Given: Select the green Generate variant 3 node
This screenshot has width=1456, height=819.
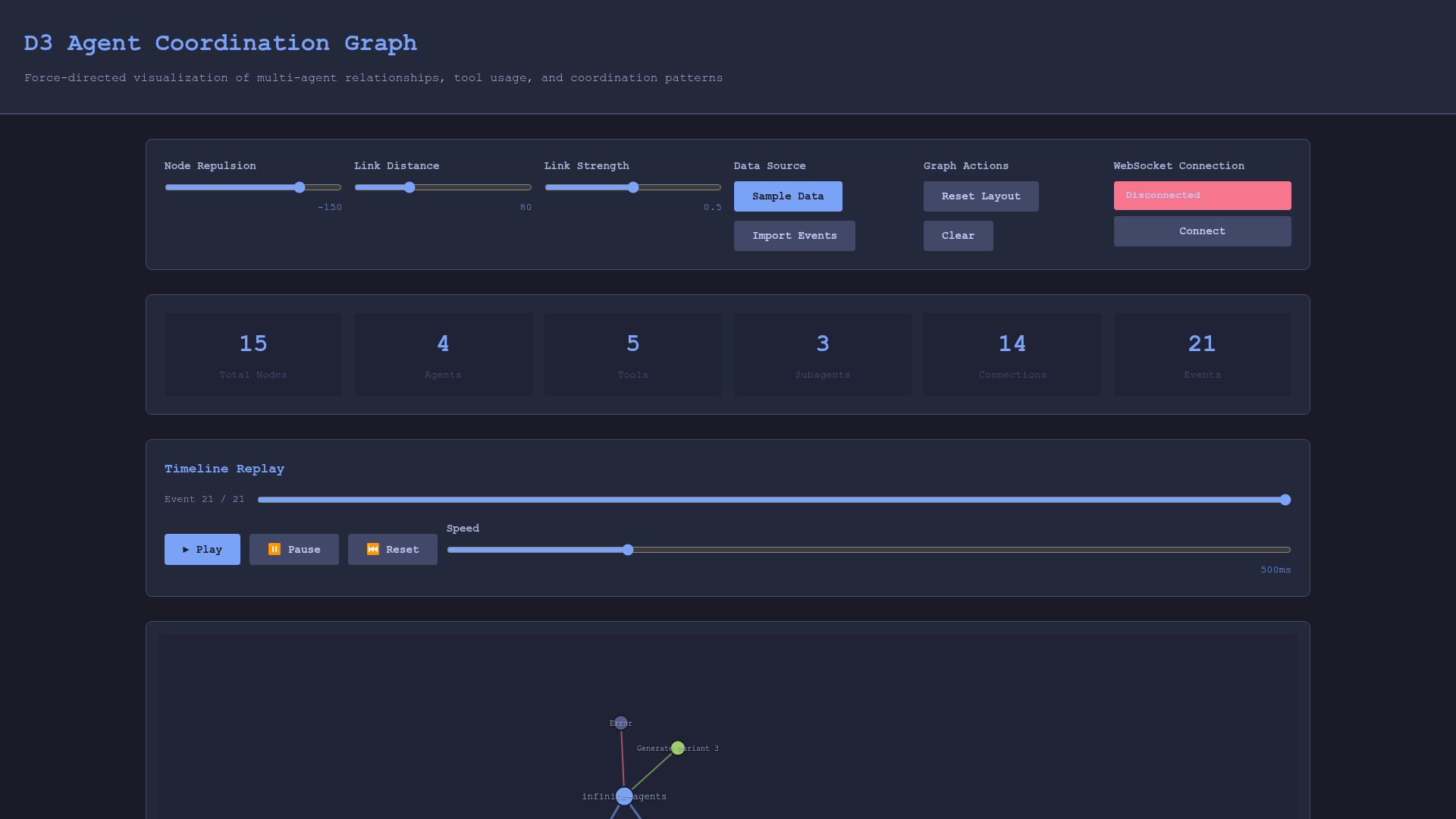Looking at the screenshot, I should pyautogui.click(x=678, y=748).
